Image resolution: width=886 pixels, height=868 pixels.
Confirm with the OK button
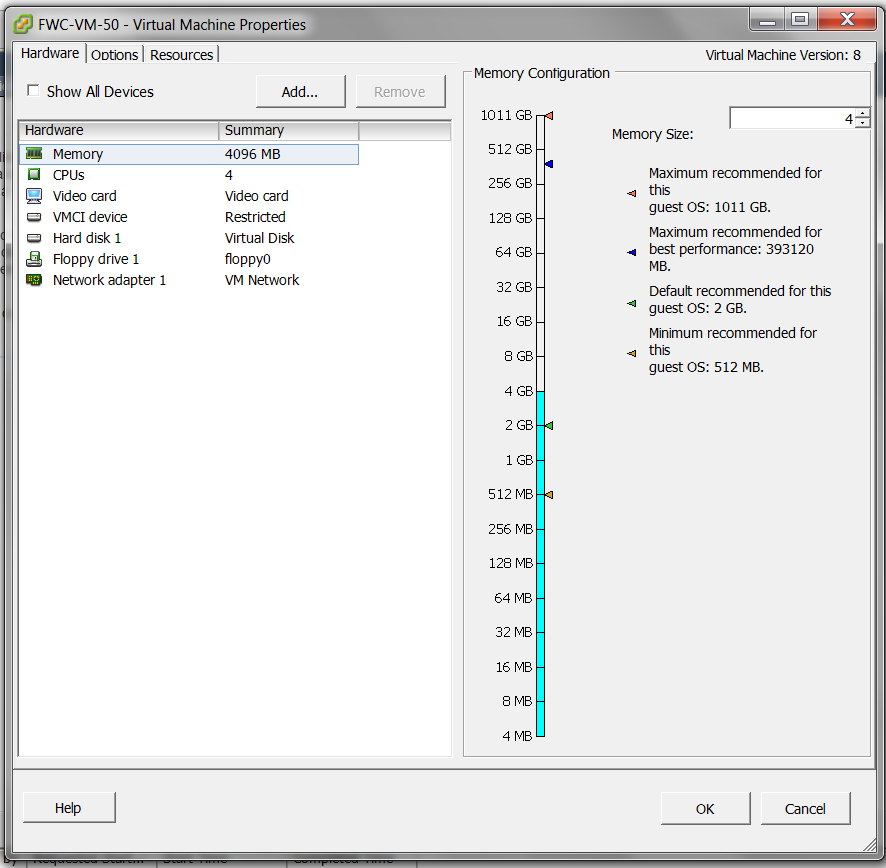click(705, 809)
